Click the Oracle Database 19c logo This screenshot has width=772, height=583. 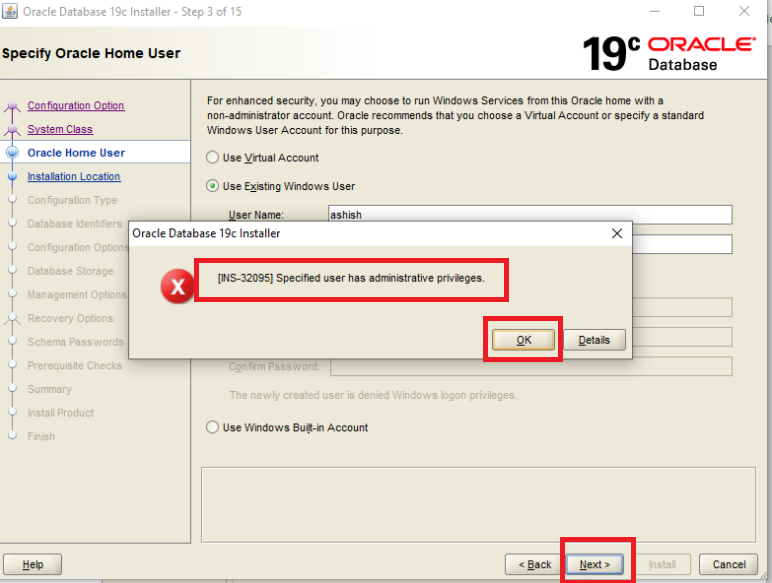pyautogui.click(x=669, y=53)
